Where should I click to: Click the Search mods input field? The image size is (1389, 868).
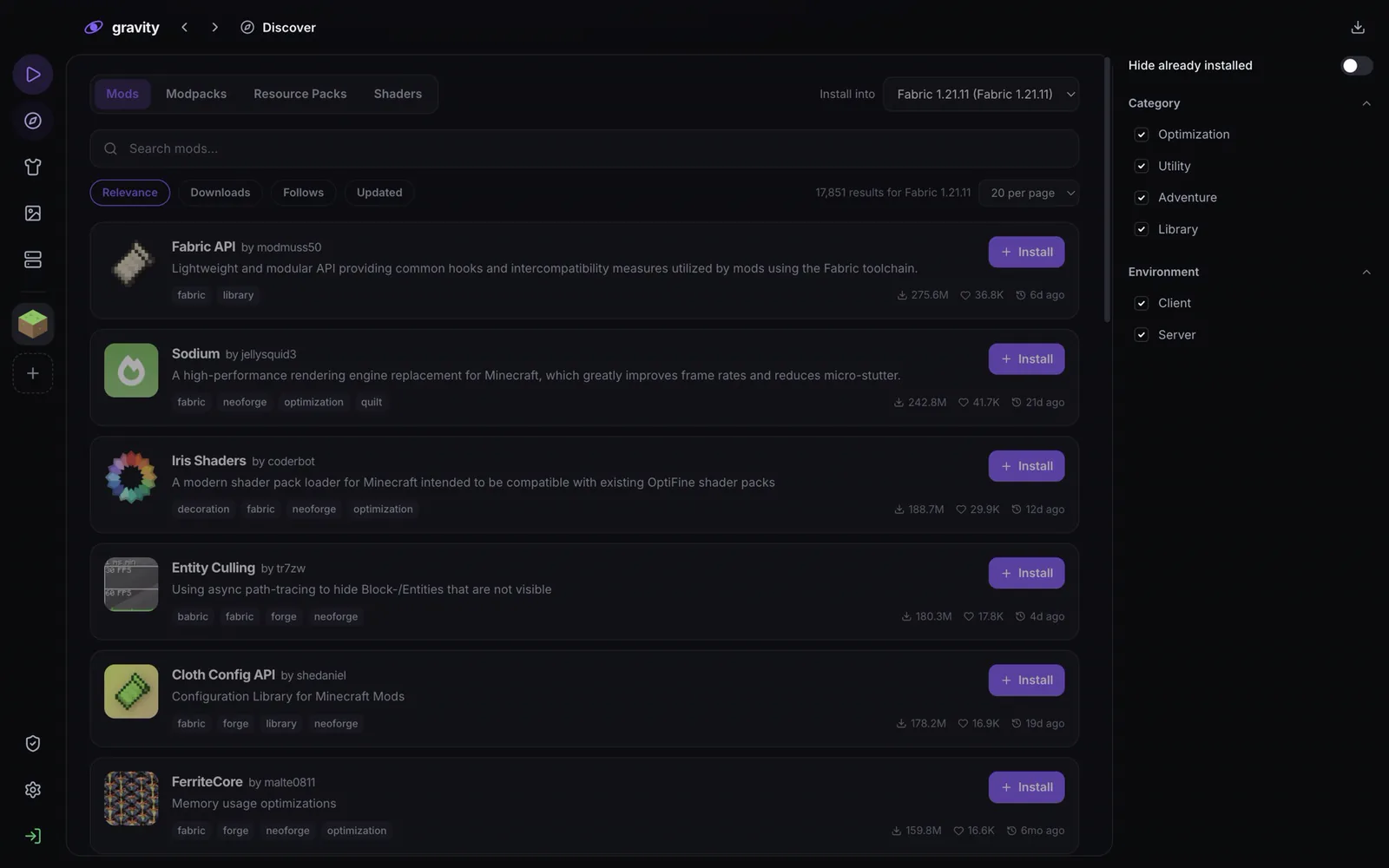click(x=584, y=149)
